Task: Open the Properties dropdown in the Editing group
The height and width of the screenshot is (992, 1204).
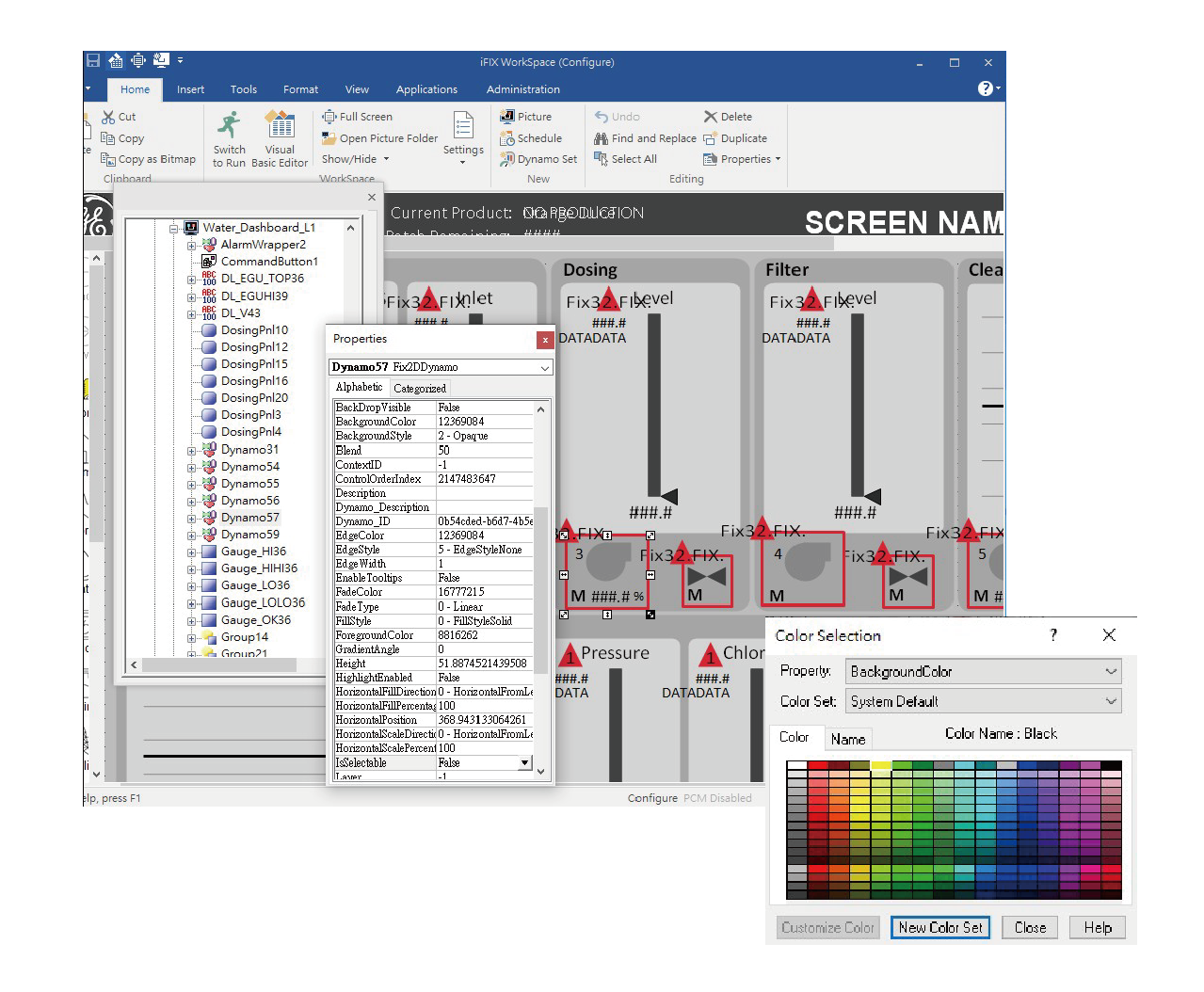Action: [x=743, y=159]
